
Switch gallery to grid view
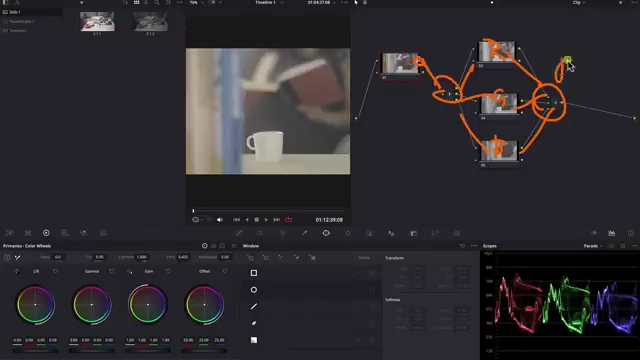coord(136,2)
